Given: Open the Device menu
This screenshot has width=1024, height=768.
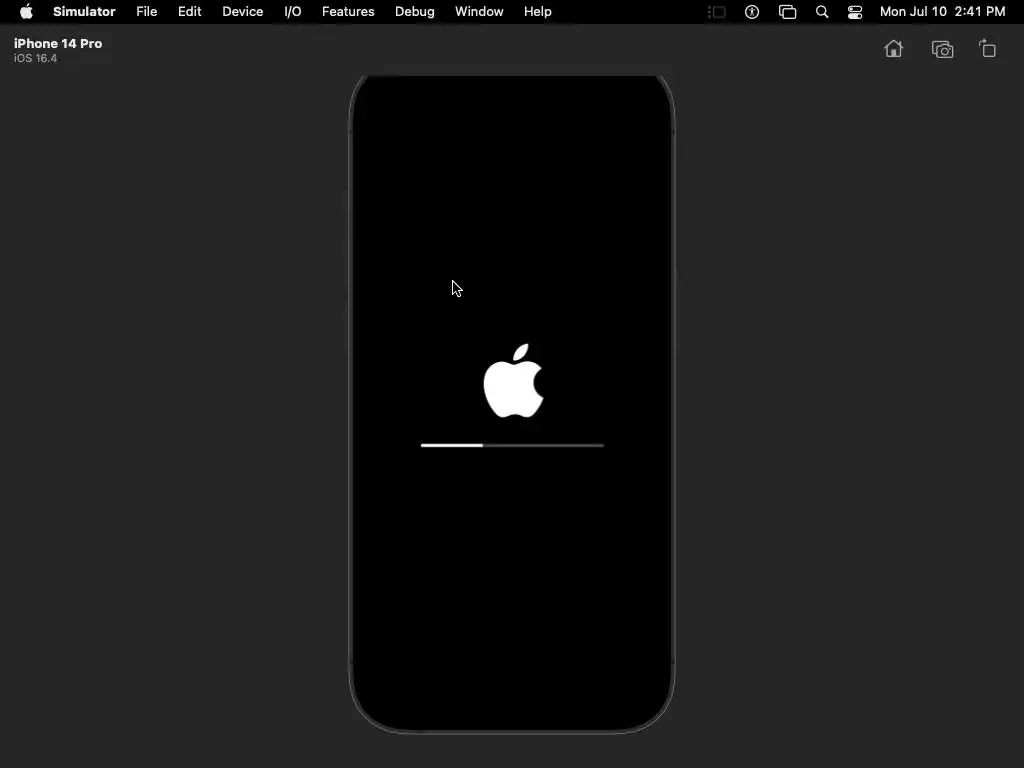Looking at the screenshot, I should pyautogui.click(x=242, y=12).
